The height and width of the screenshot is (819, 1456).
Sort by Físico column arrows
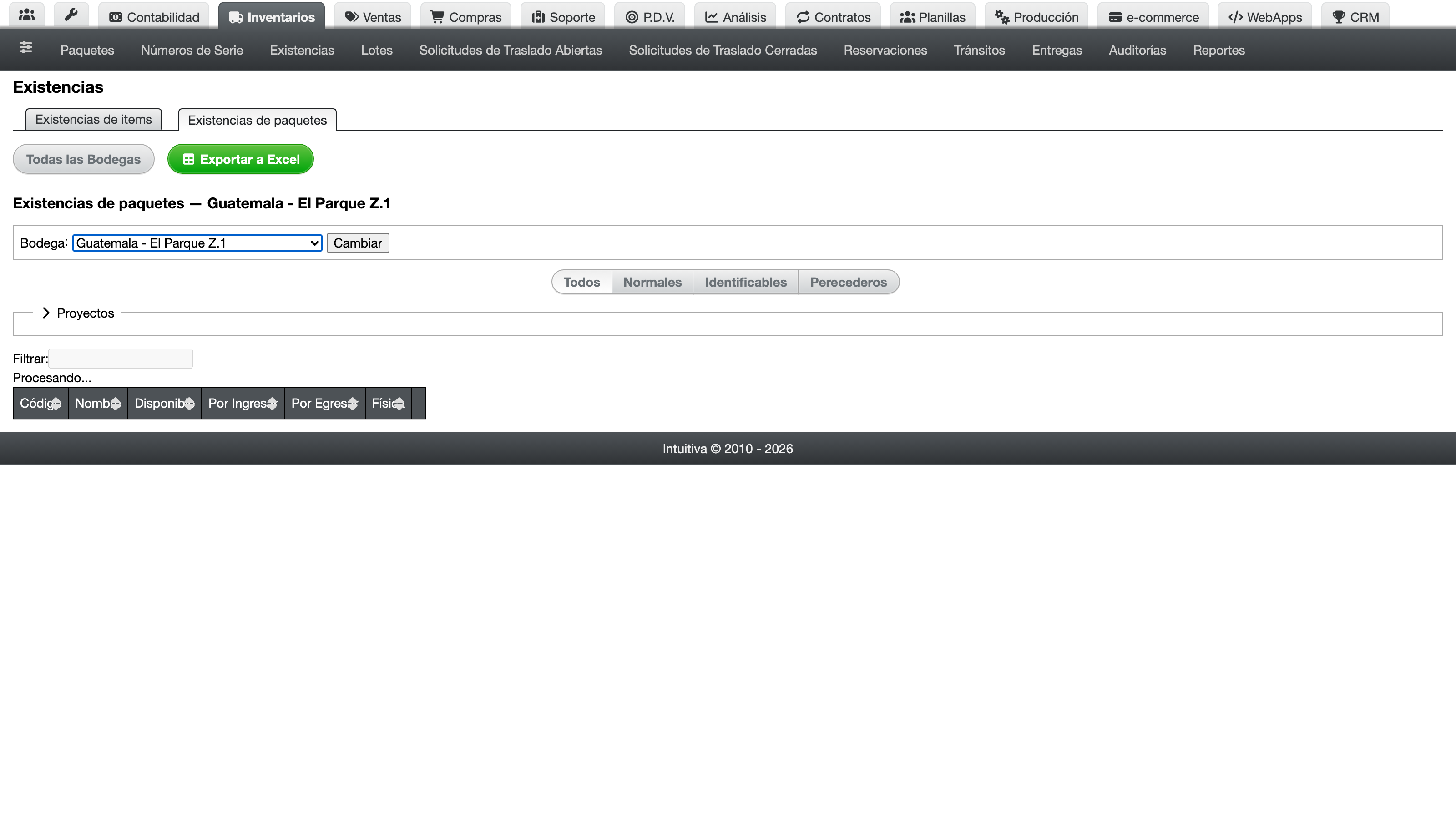399,404
